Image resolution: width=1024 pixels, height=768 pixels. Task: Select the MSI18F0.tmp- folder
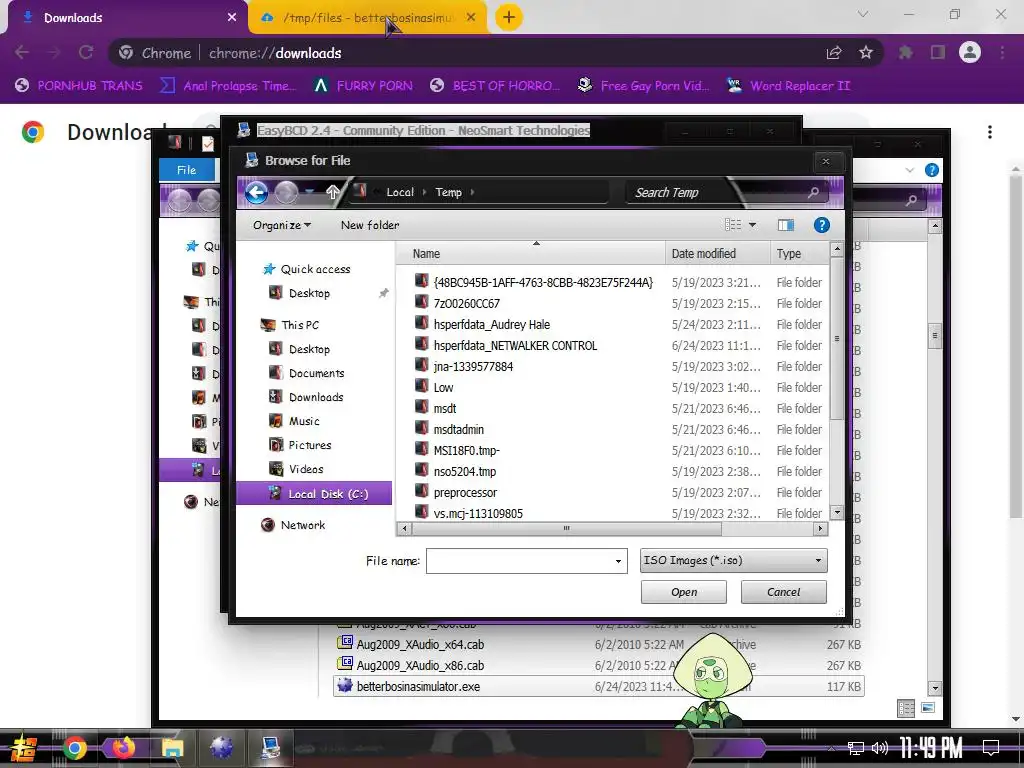466,451
